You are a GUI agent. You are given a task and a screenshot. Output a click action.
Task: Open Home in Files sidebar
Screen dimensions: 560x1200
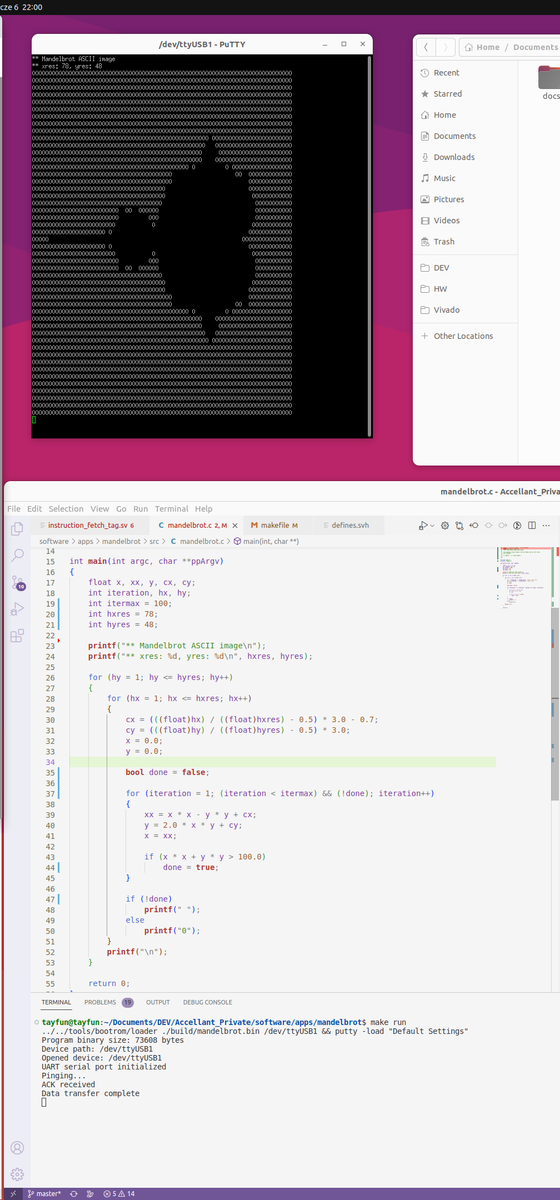(466, 115)
